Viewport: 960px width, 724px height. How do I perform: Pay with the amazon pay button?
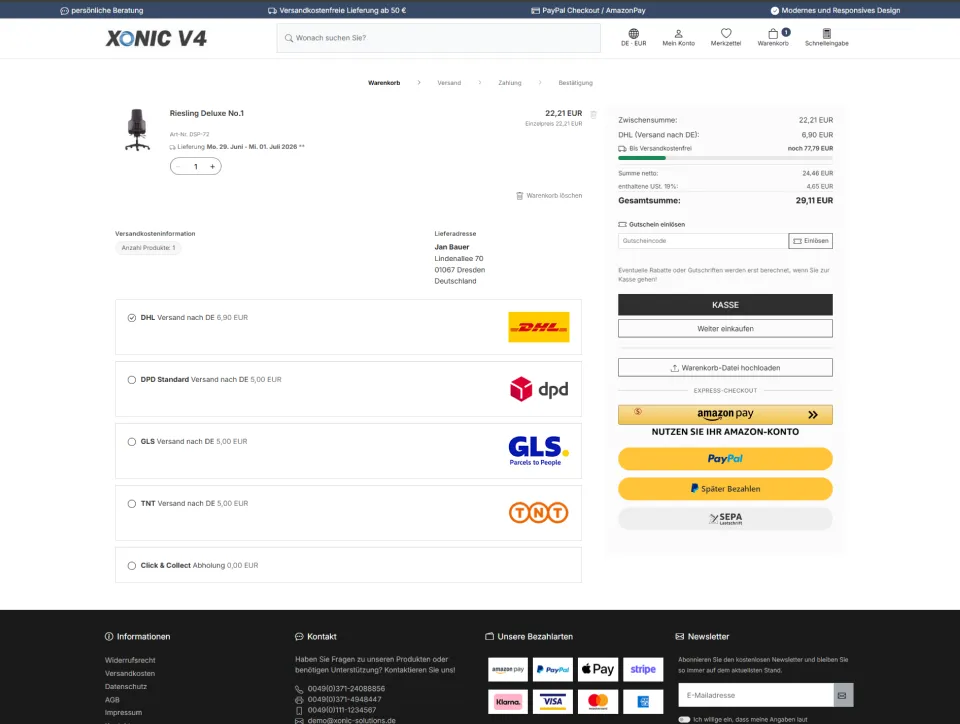[x=726, y=414]
